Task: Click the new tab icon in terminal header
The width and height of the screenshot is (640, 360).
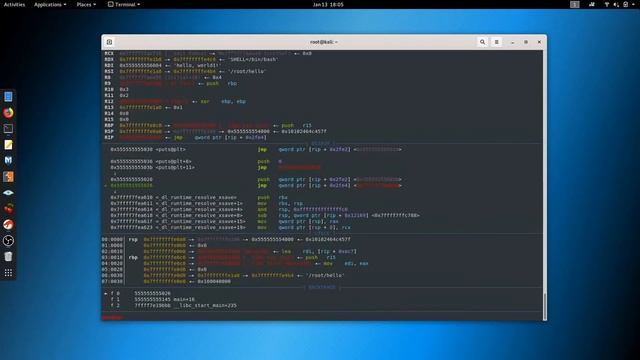Action: click(x=109, y=42)
